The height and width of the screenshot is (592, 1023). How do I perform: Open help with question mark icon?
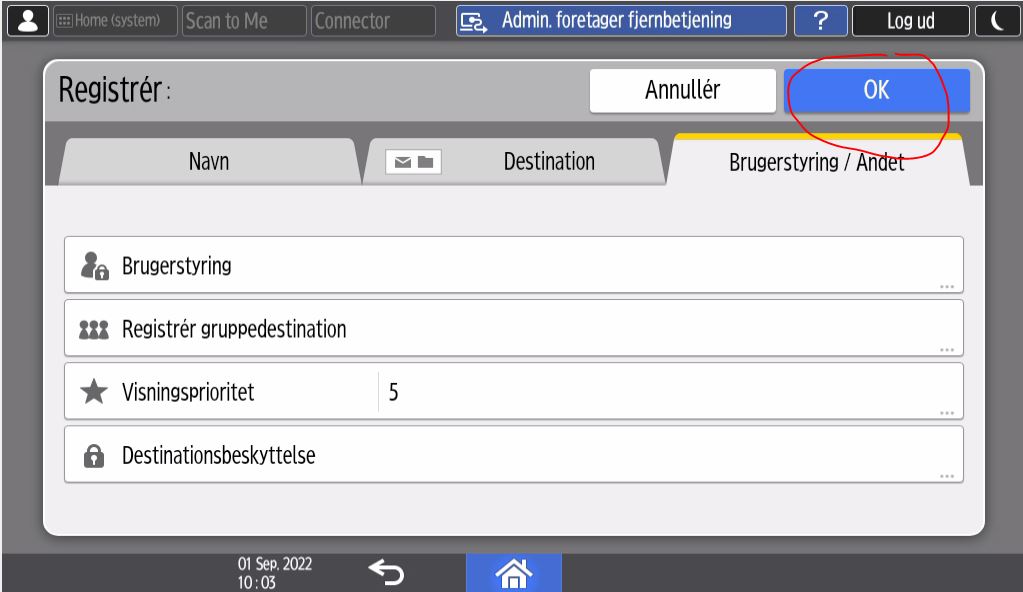[x=821, y=21]
